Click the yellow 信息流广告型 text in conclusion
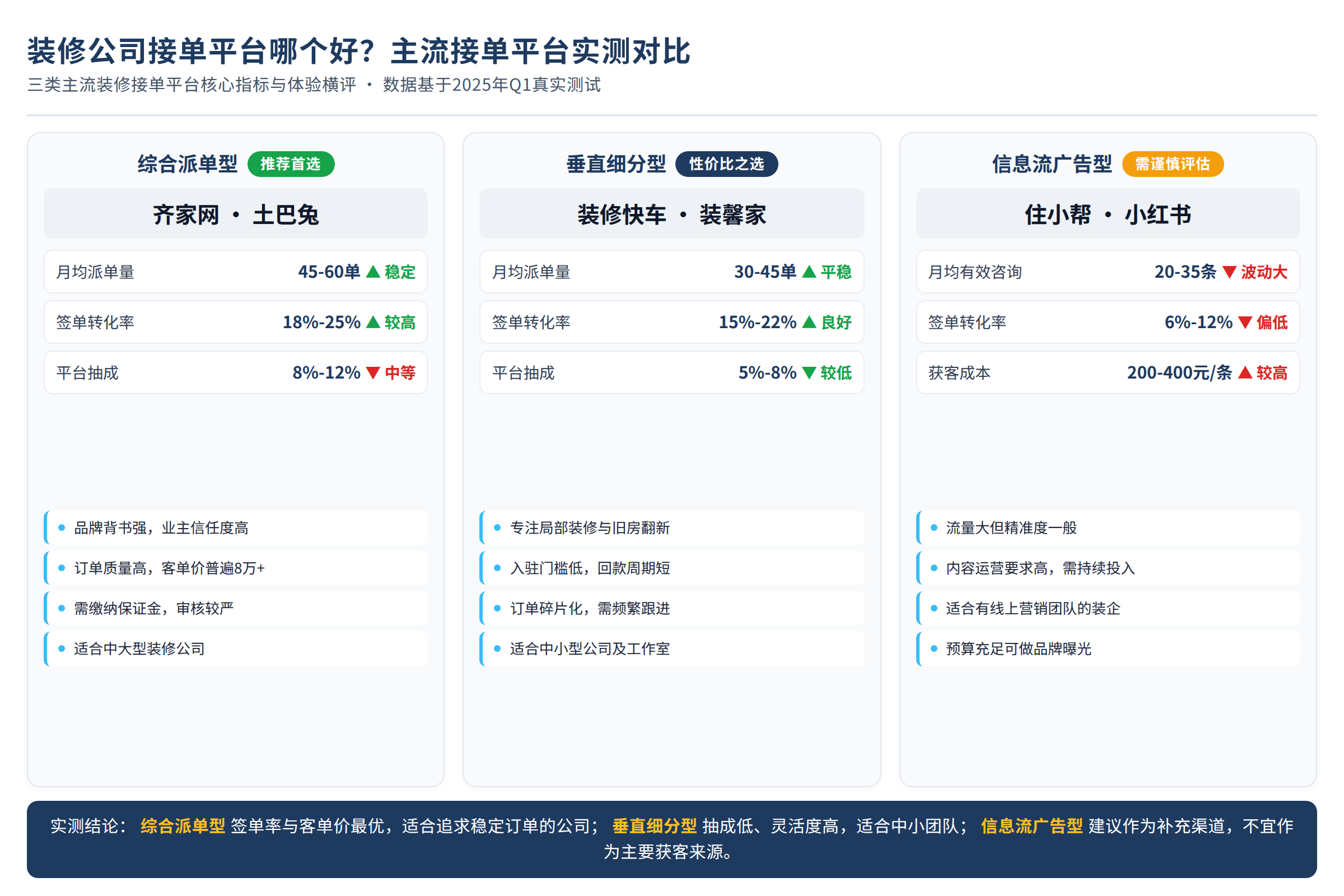 [1032, 825]
